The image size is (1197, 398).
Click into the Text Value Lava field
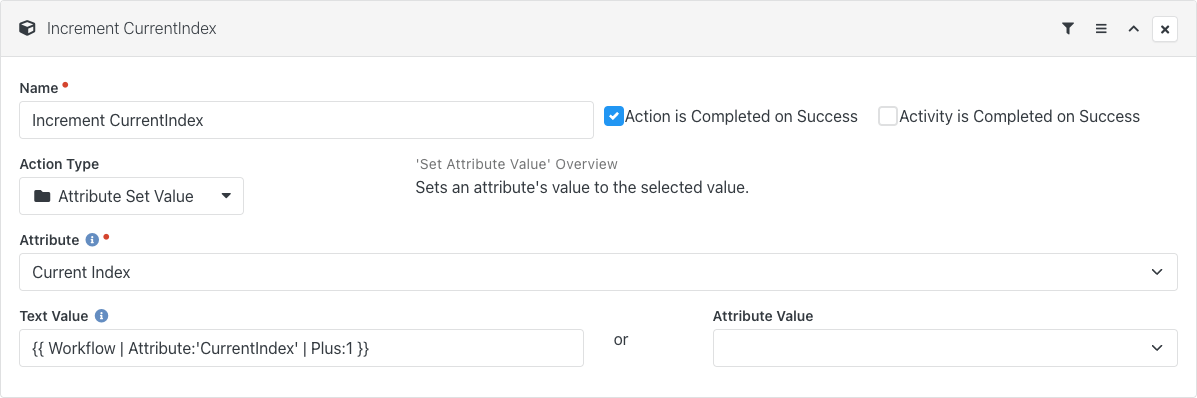pos(302,348)
